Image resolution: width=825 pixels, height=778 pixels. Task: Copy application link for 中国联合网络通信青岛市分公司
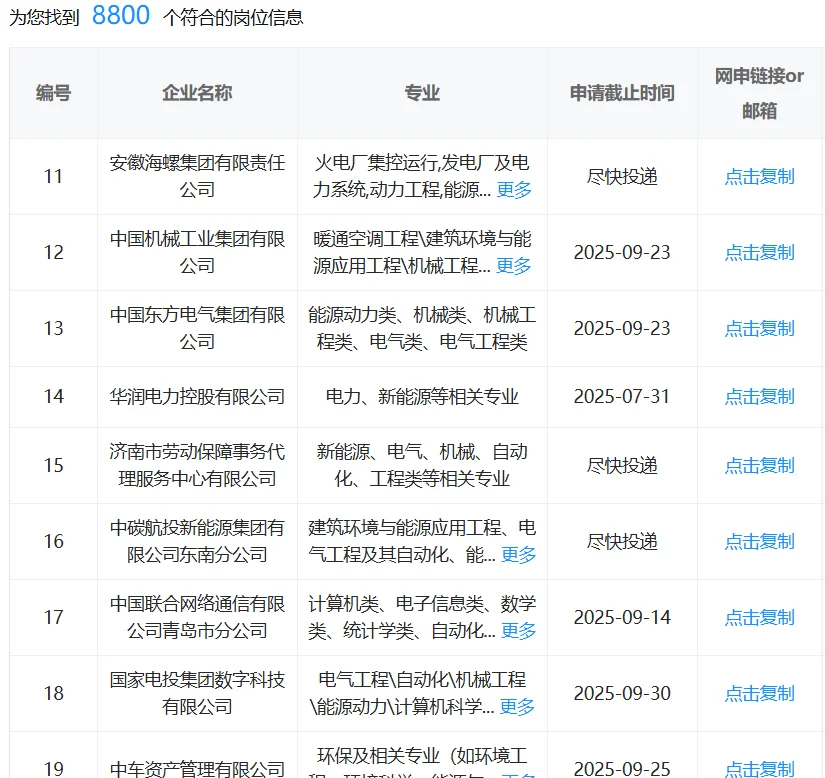point(759,618)
